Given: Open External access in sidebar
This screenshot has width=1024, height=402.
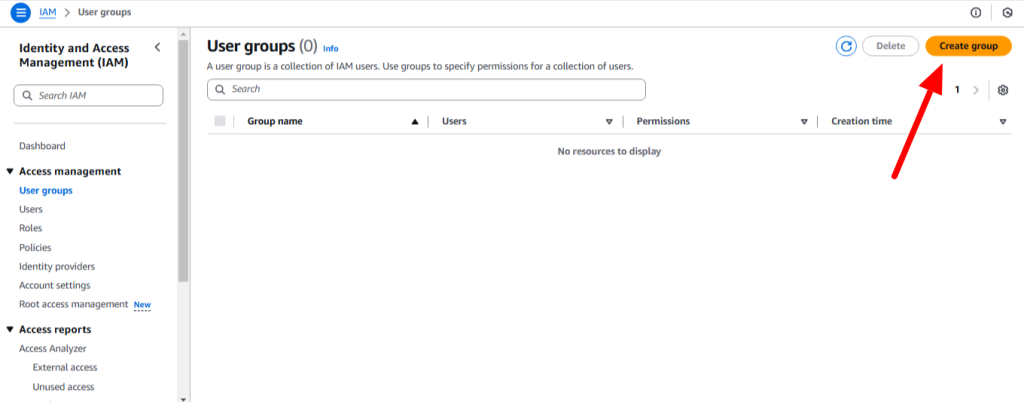Looking at the screenshot, I should [x=65, y=367].
